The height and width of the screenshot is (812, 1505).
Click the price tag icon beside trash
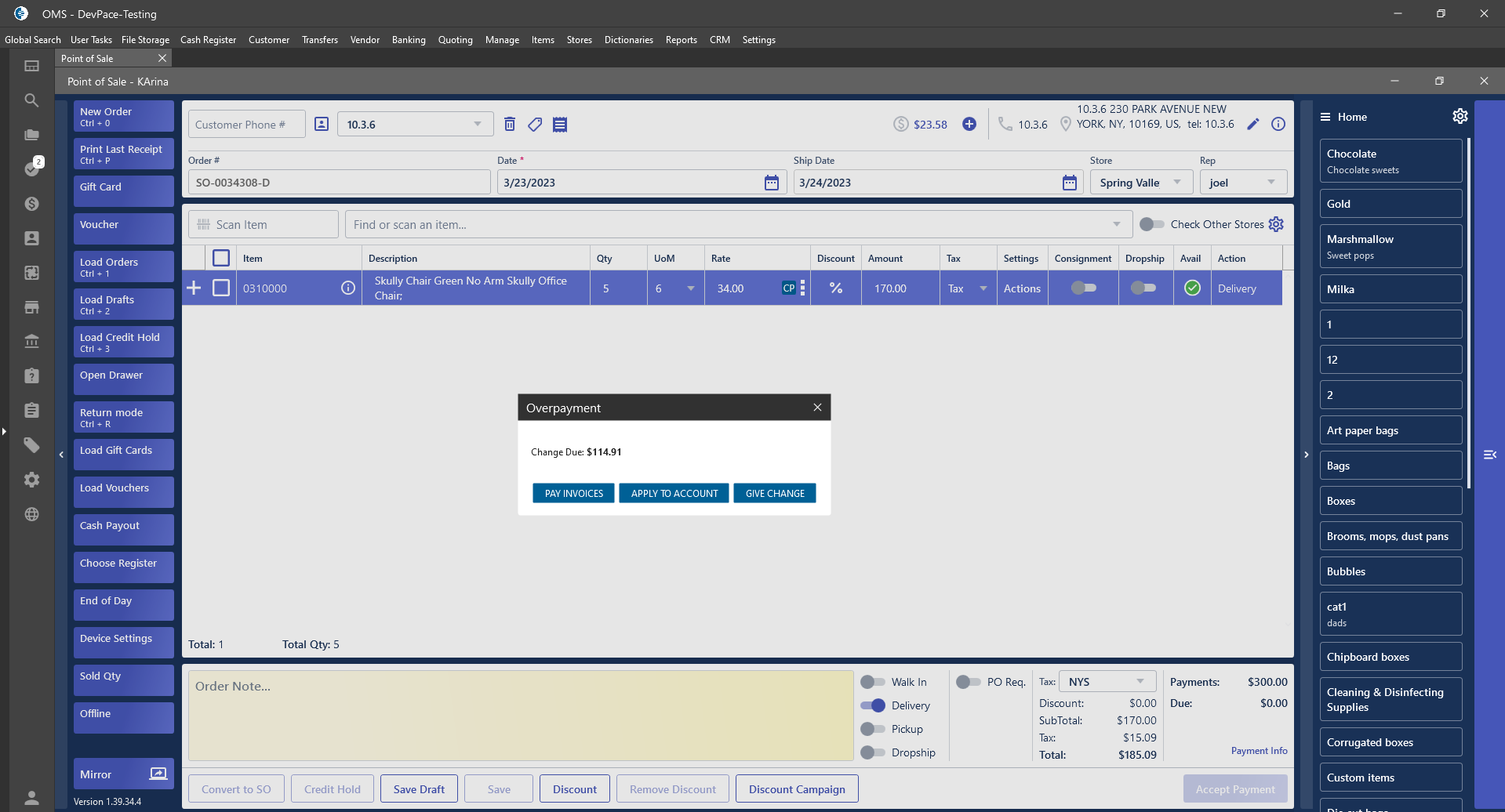coord(535,124)
